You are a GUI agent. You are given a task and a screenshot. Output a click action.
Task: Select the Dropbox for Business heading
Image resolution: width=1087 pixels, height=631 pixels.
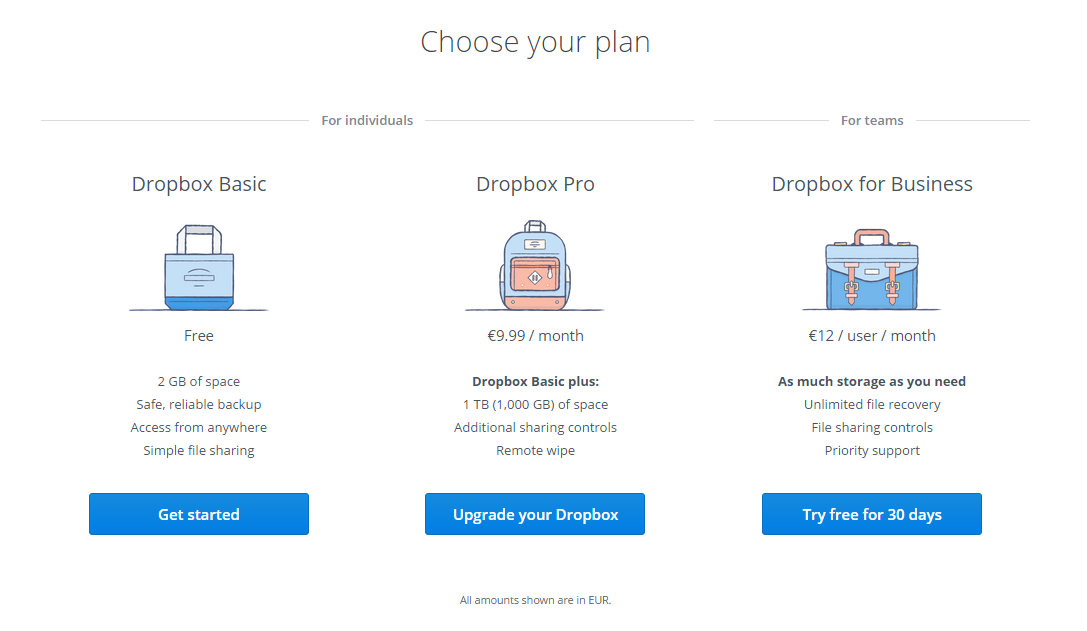coord(871,184)
